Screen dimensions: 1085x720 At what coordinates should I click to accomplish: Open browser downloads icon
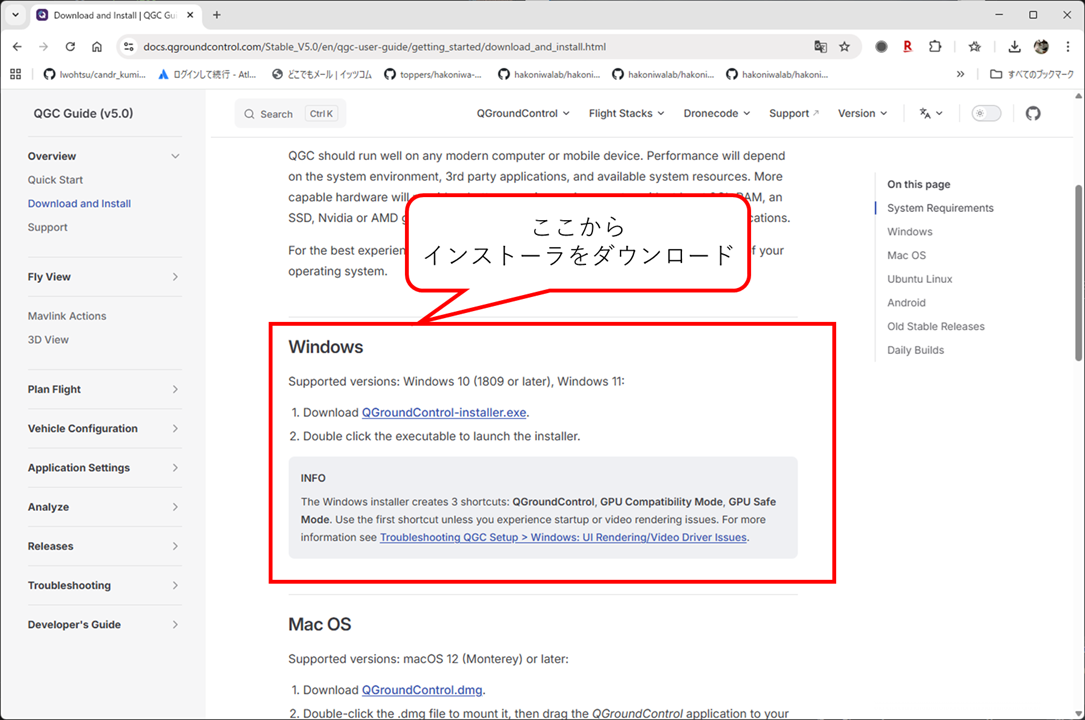(x=1014, y=46)
